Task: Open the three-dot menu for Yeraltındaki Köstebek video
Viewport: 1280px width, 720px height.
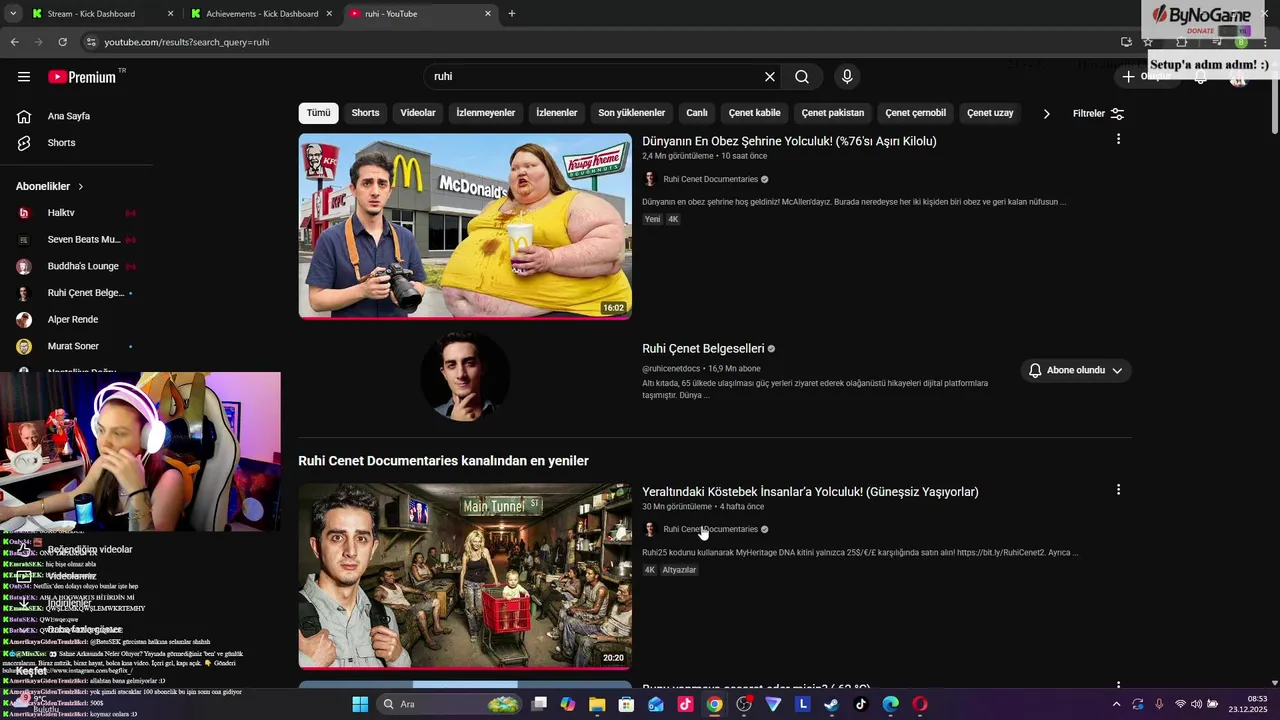Action: (x=1118, y=490)
